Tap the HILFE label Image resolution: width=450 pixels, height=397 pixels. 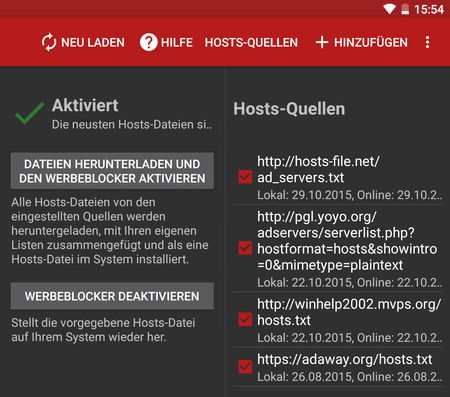[x=177, y=43]
